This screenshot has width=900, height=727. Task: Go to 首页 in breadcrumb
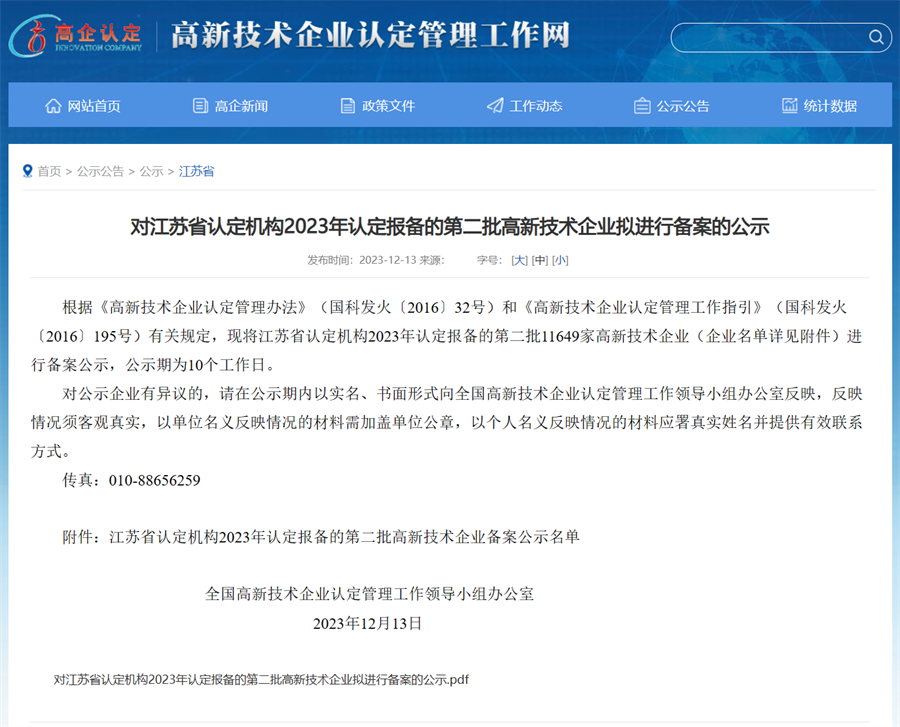pos(49,171)
